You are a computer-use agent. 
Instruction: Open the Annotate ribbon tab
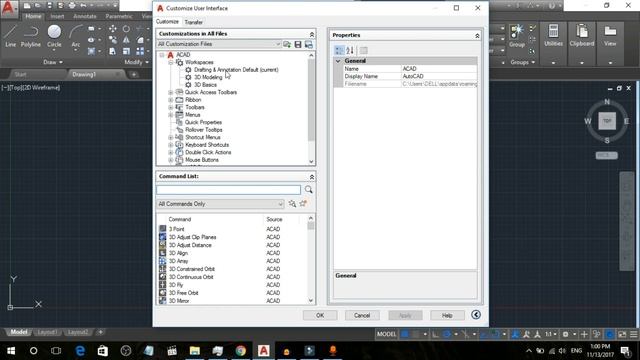[84, 16]
